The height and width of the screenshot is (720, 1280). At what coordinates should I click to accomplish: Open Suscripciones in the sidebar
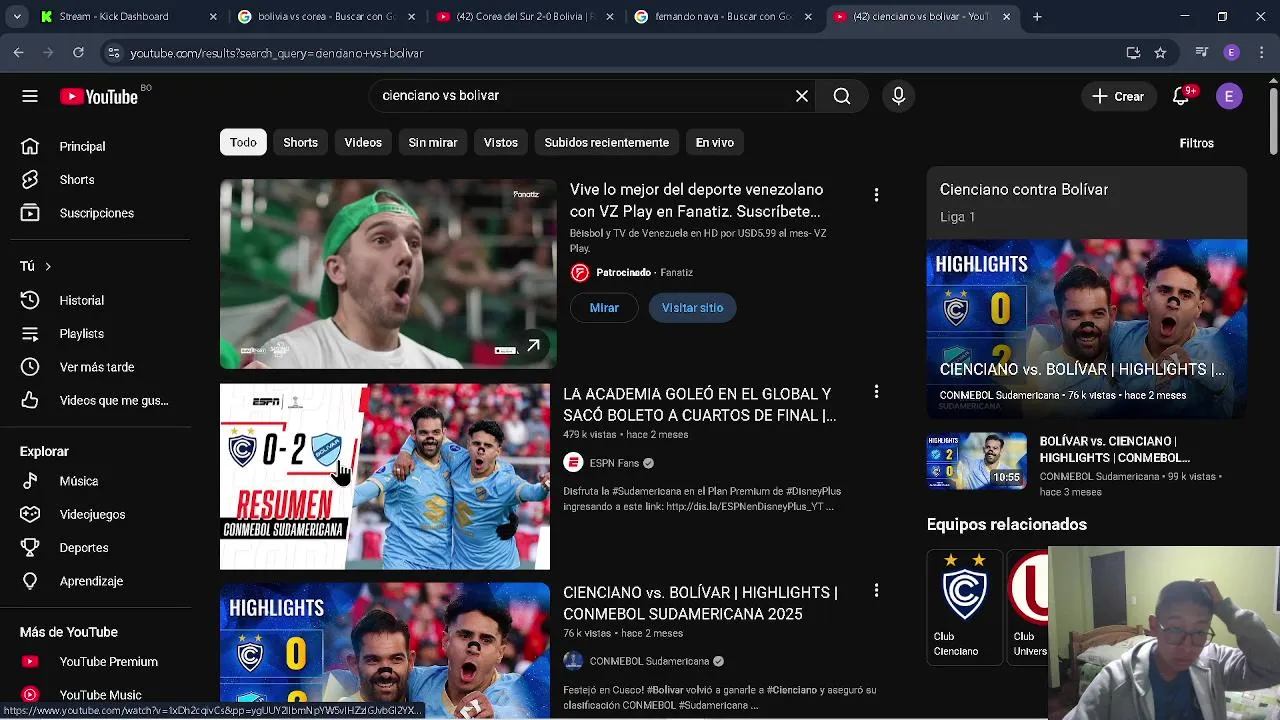94,213
